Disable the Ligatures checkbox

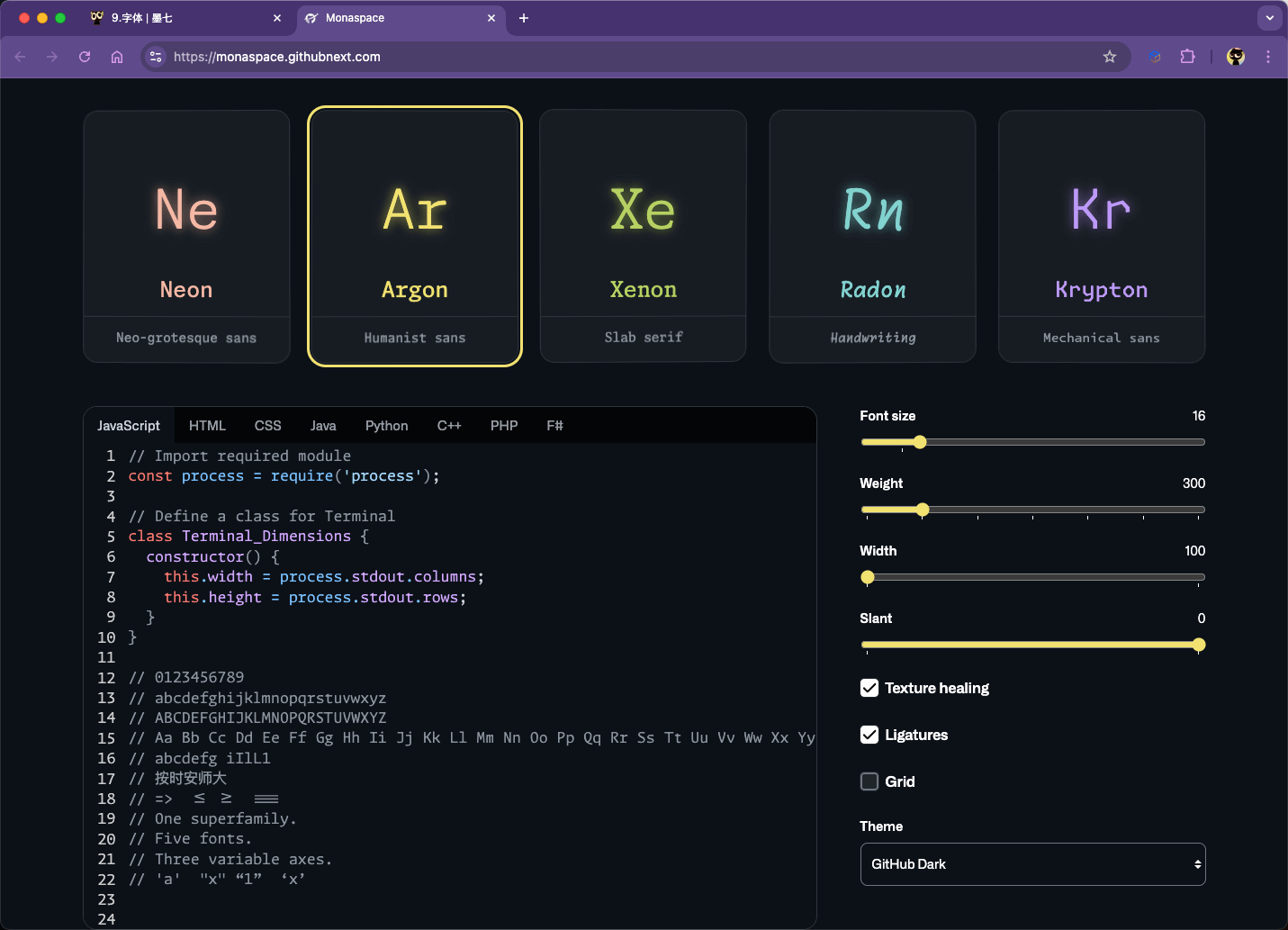pos(869,735)
